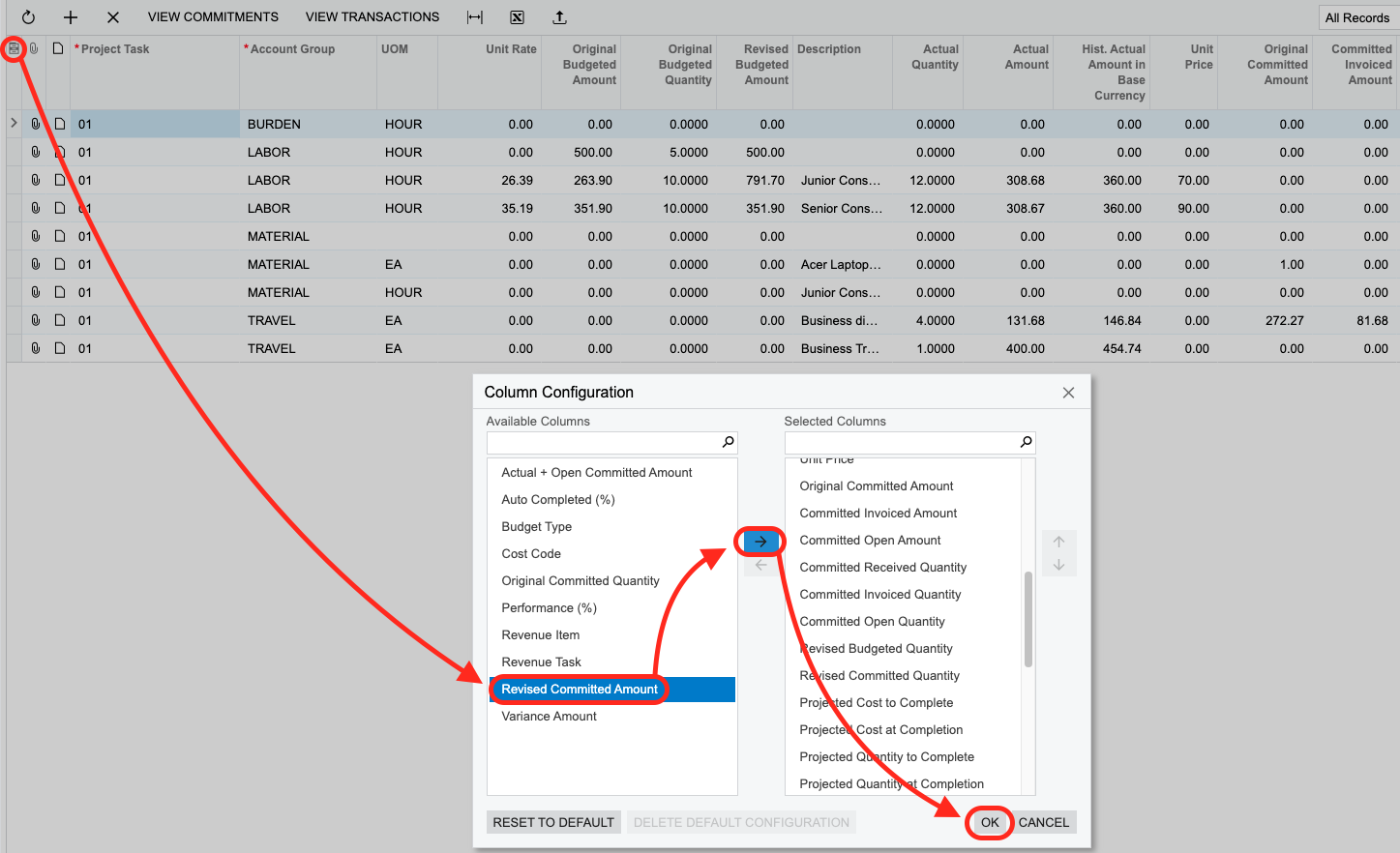Delete the row using the X toolbar icon
Image resolution: width=1400 pixels, height=853 pixels.
[113, 17]
